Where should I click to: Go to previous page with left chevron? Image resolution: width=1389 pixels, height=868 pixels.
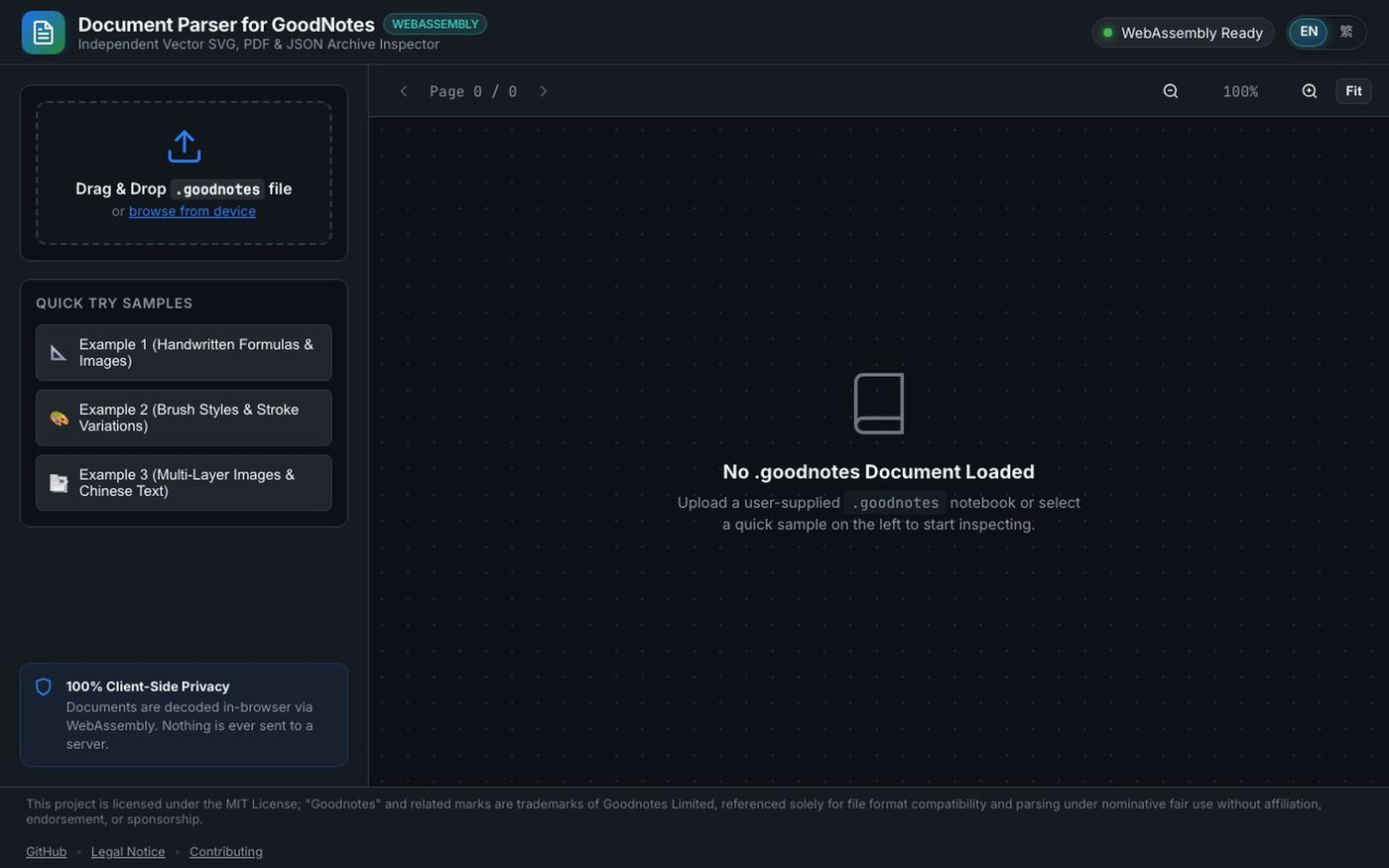pyautogui.click(x=404, y=91)
